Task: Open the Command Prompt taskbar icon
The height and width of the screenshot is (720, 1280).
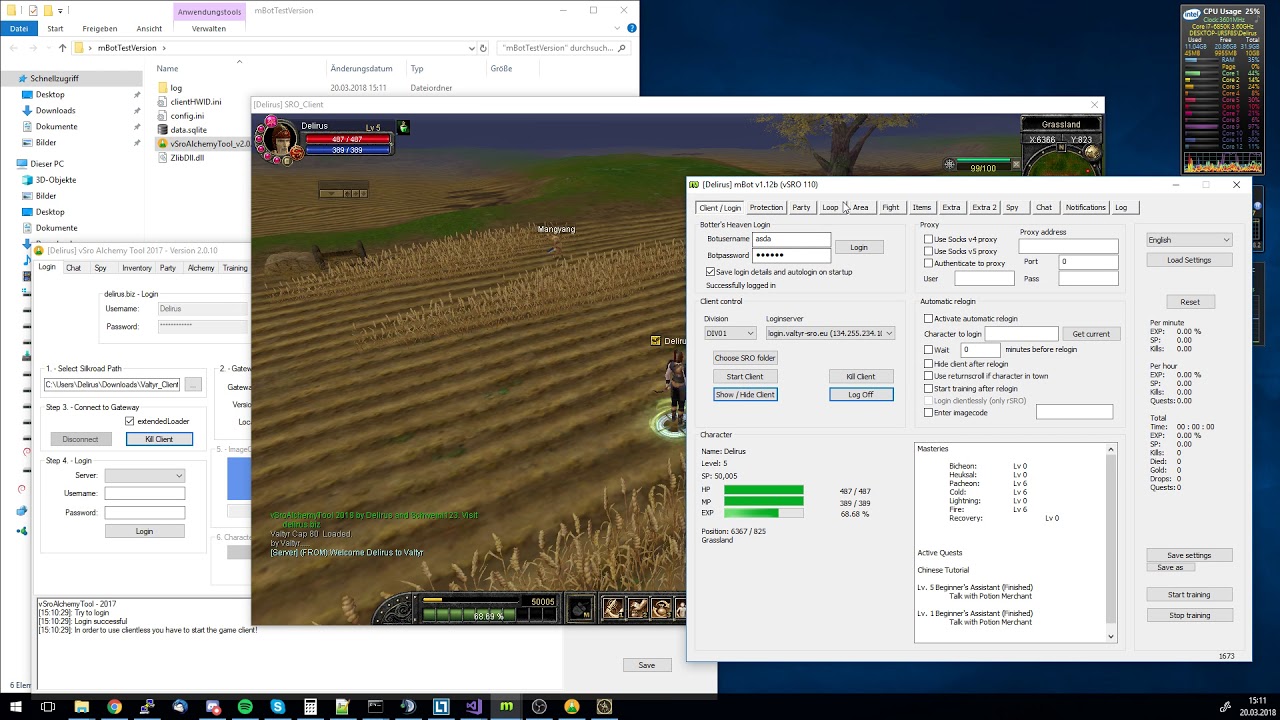Action: [375, 707]
